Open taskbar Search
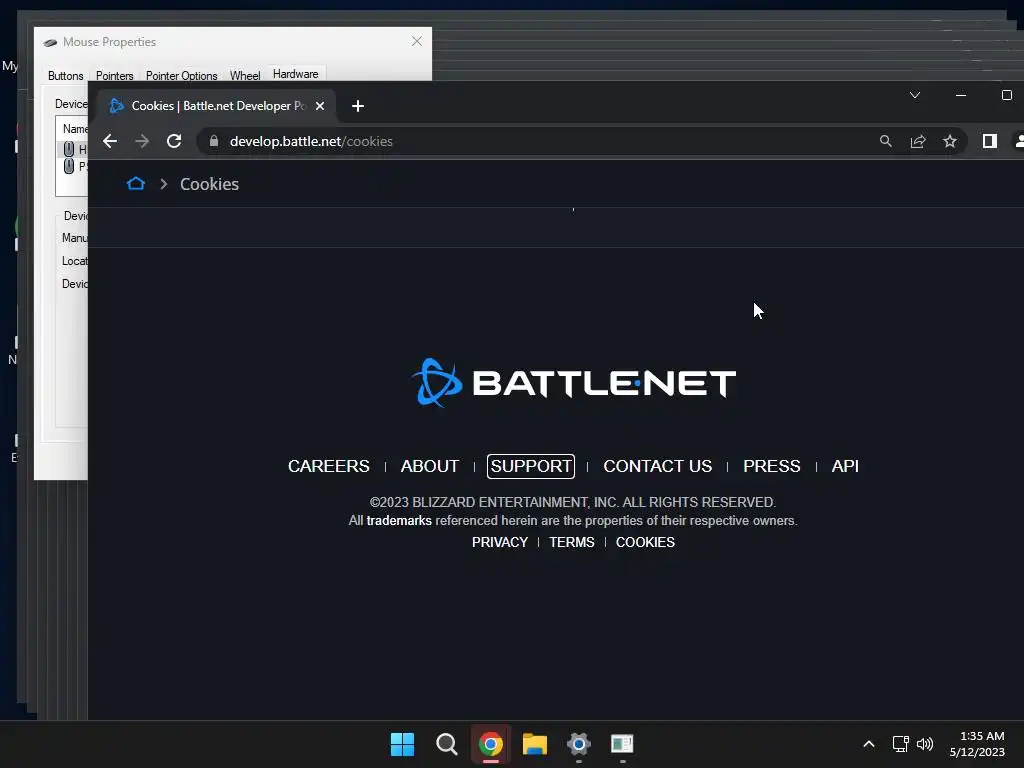 coord(447,744)
